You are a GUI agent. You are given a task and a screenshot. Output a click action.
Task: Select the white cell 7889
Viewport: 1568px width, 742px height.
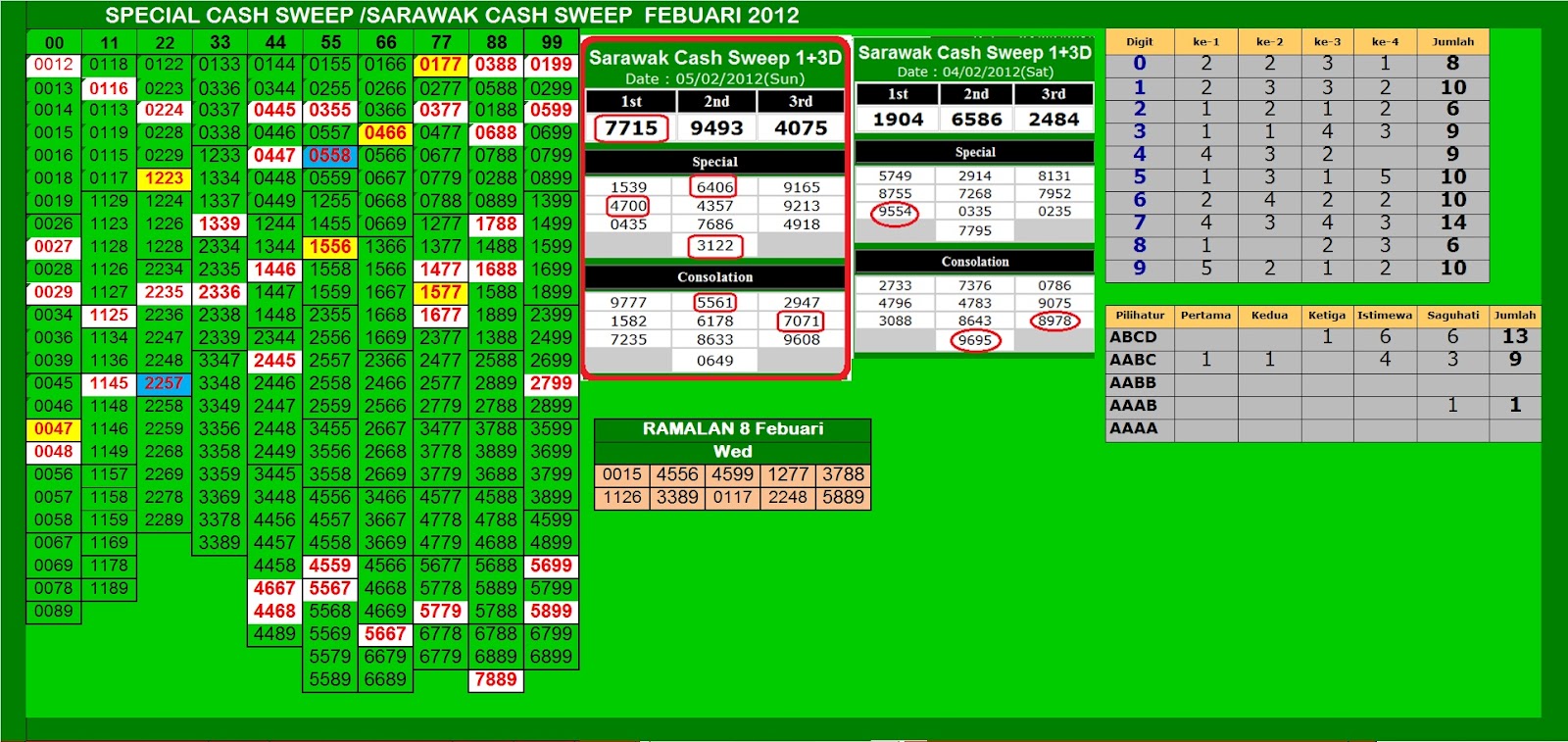coord(496,679)
